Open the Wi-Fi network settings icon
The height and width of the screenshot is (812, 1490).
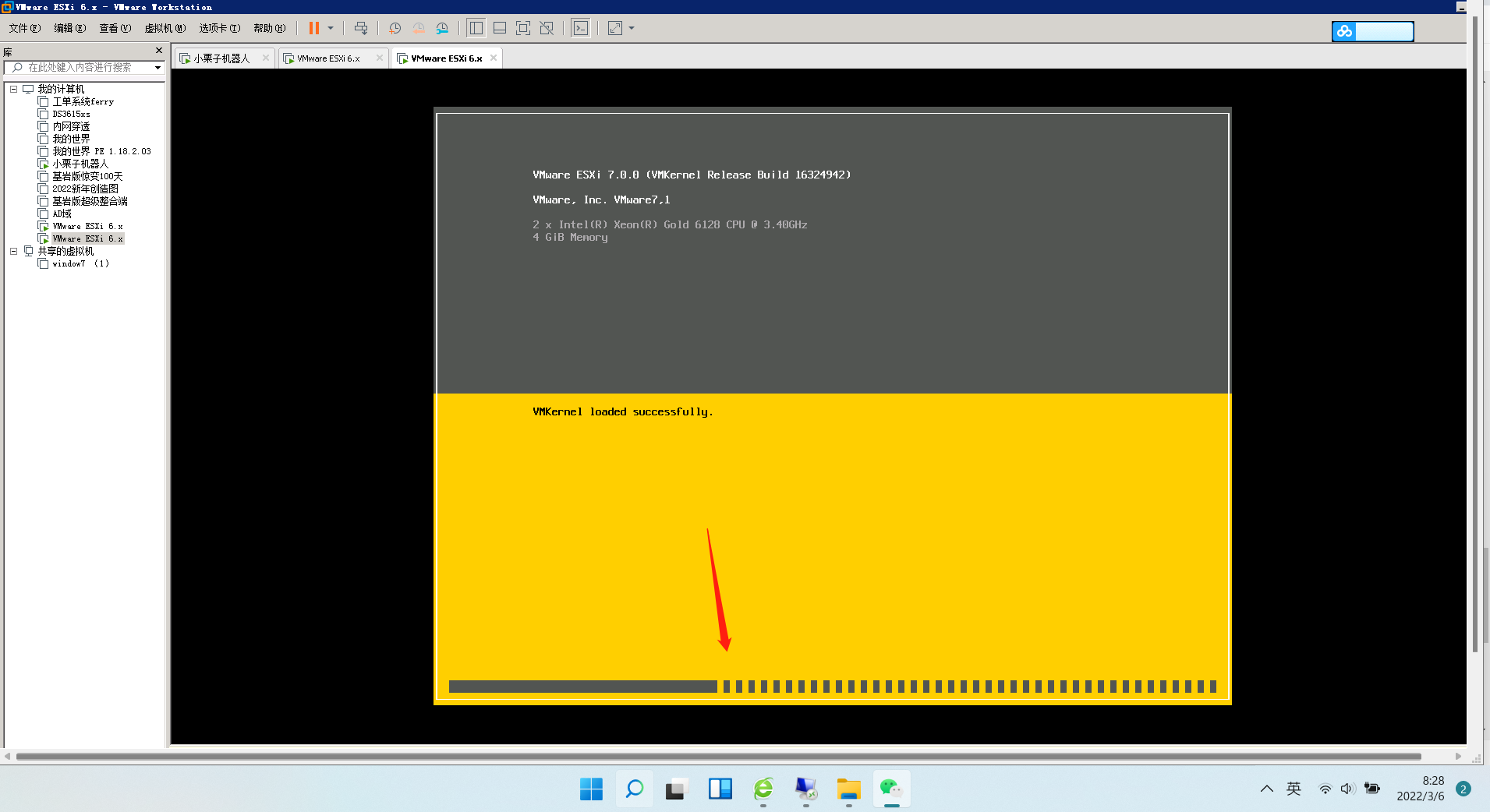tap(1325, 789)
